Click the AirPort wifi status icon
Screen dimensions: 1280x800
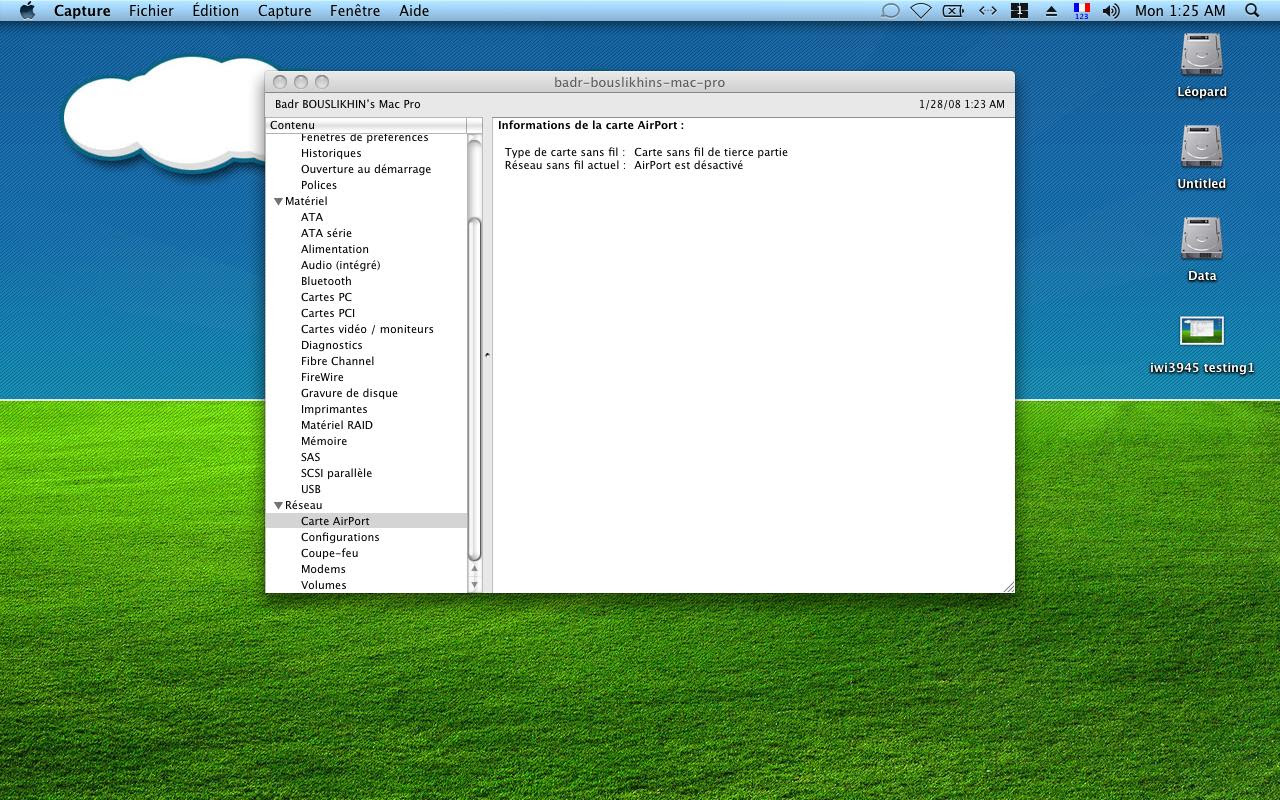coord(921,11)
